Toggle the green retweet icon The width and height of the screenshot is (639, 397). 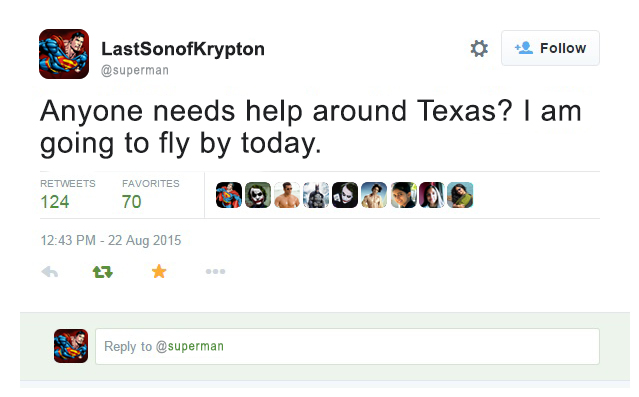pos(102,271)
